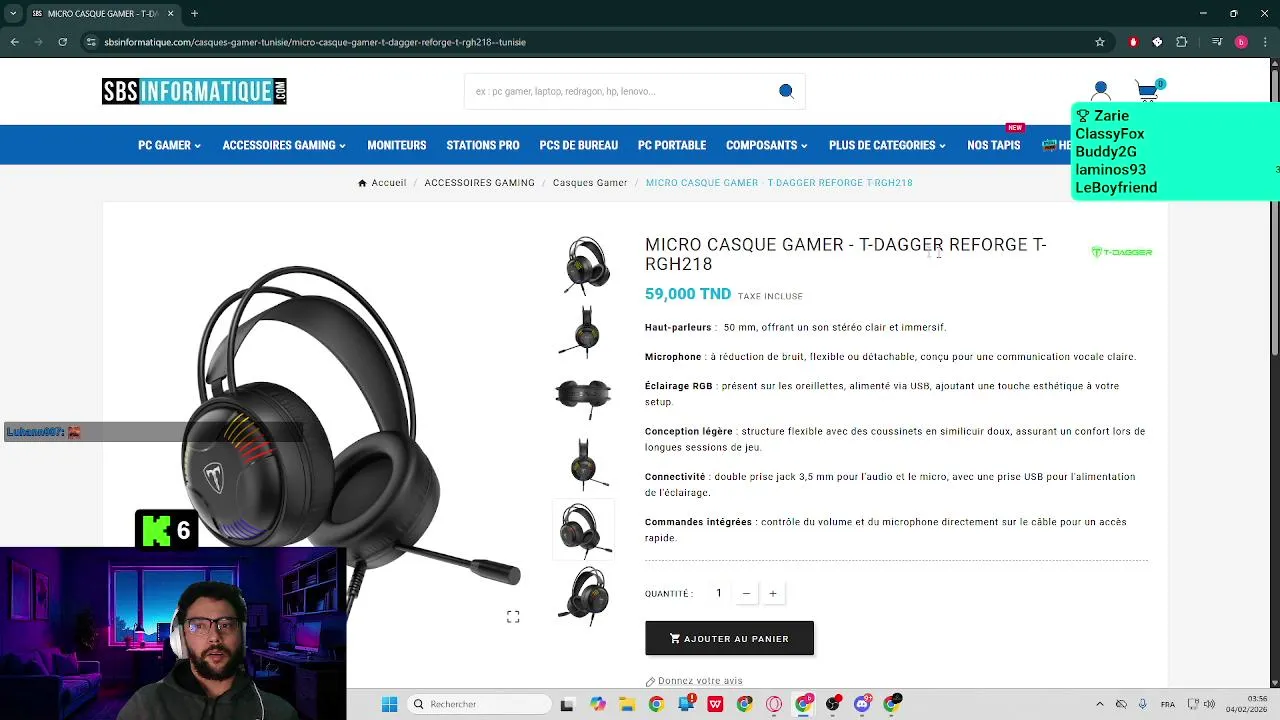1280x720 pixels.
Task: Click the Casques Gamer breadcrumb link
Action: click(x=590, y=183)
